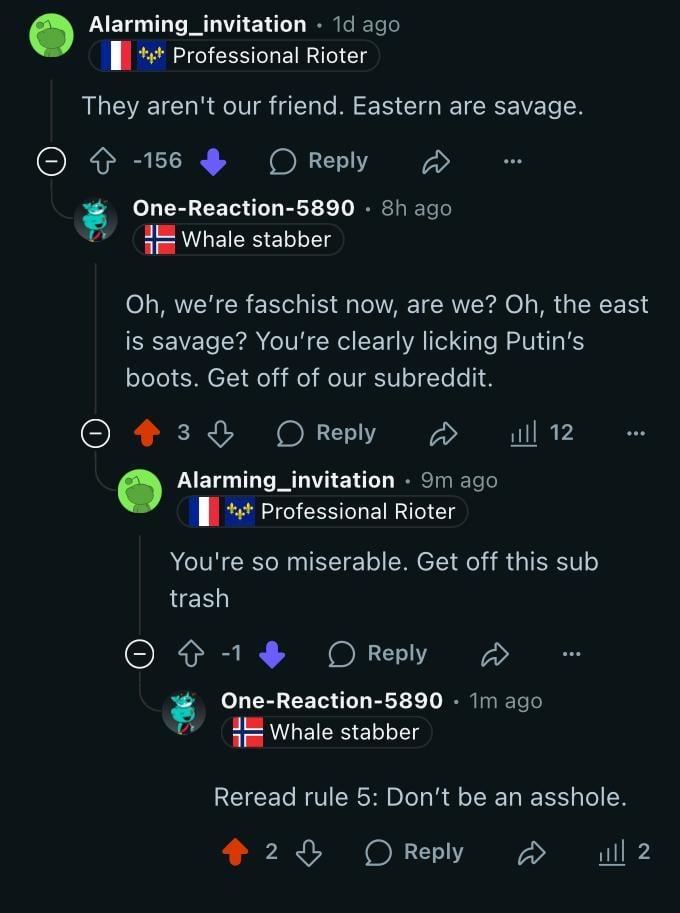The width and height of the screenshot is (680, 913).
Task: Open the overflow menu next to 12 views
Action: pyautogui.click(x=635, y=432)
